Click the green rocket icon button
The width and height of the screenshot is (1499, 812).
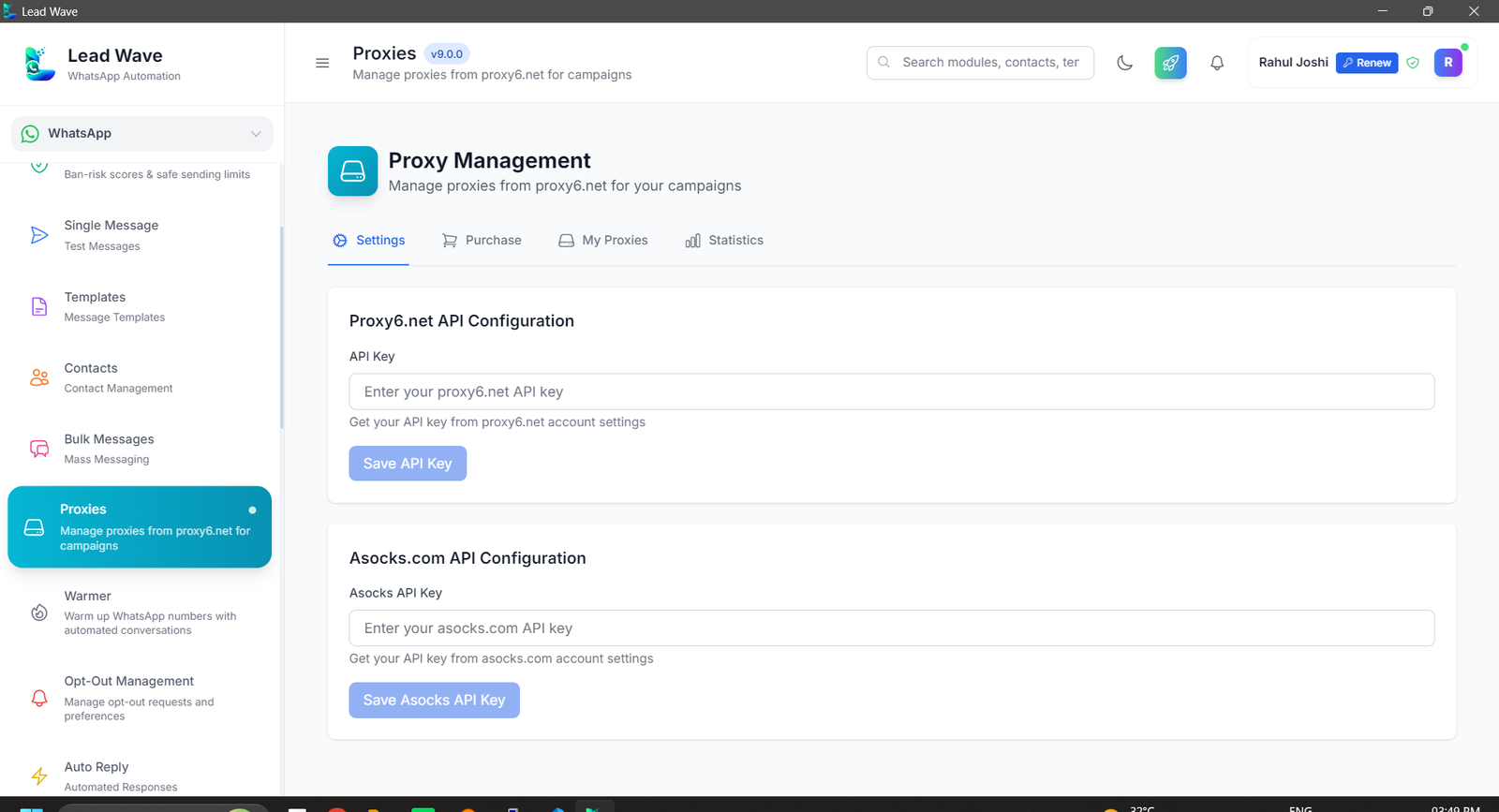(x=1170, y=63)
